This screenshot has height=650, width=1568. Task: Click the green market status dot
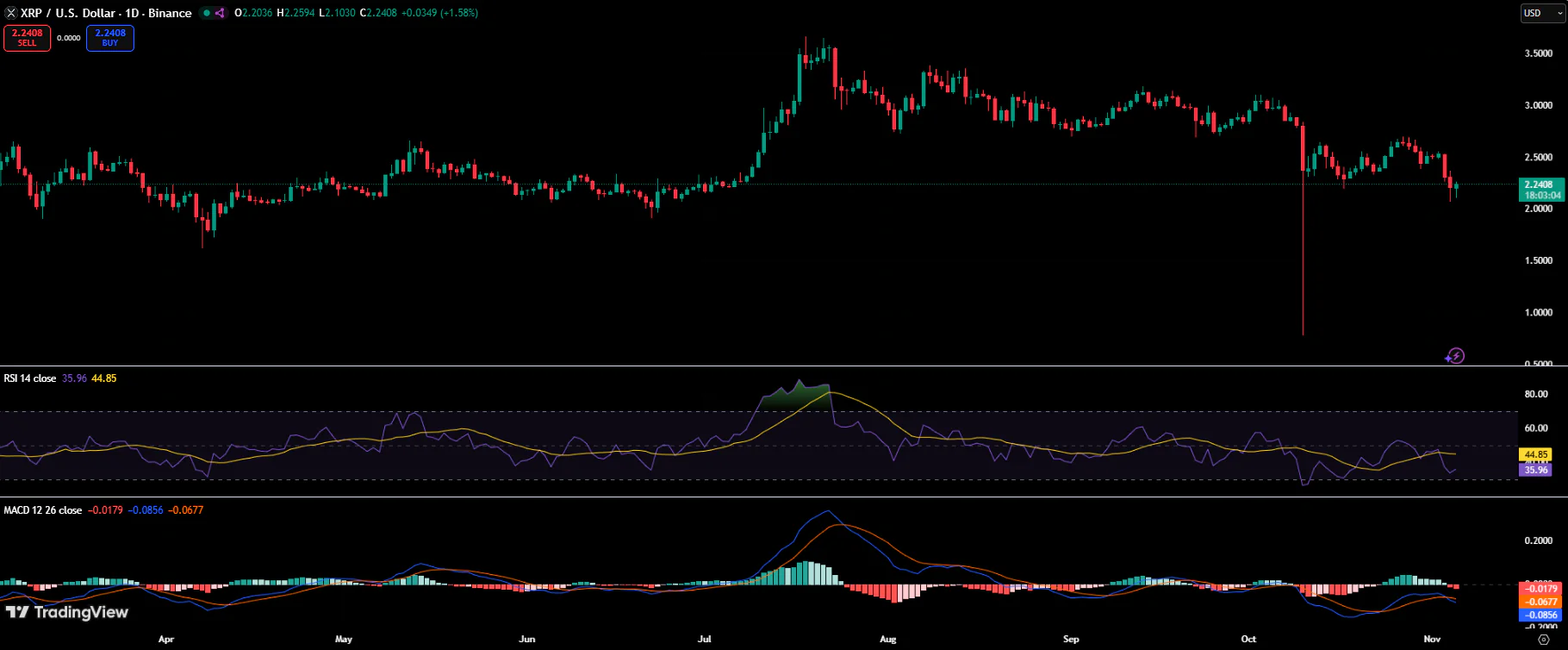pyautogui.click(x=207, y=13)
